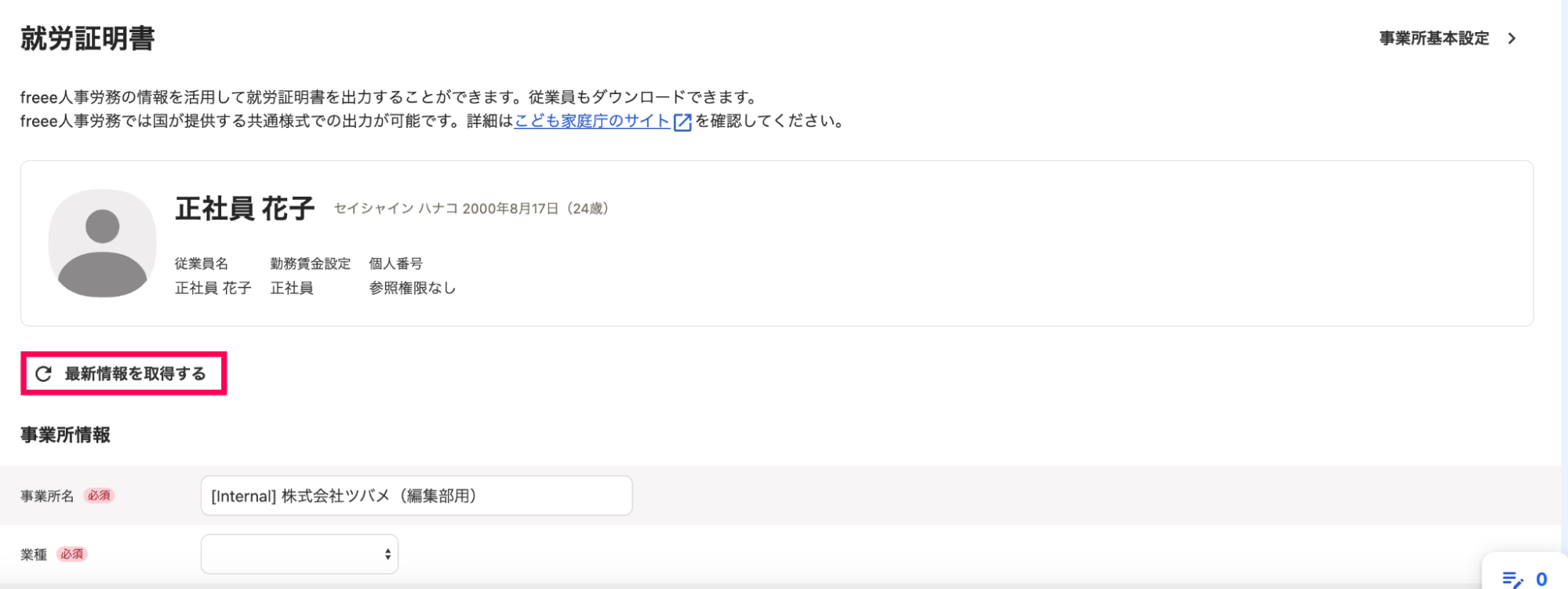This screenshot has height=589, width=1568.
Task: Click the 勤務賃金設定 value 正社員
Action: pyautogui.click(x=292, y=289)
